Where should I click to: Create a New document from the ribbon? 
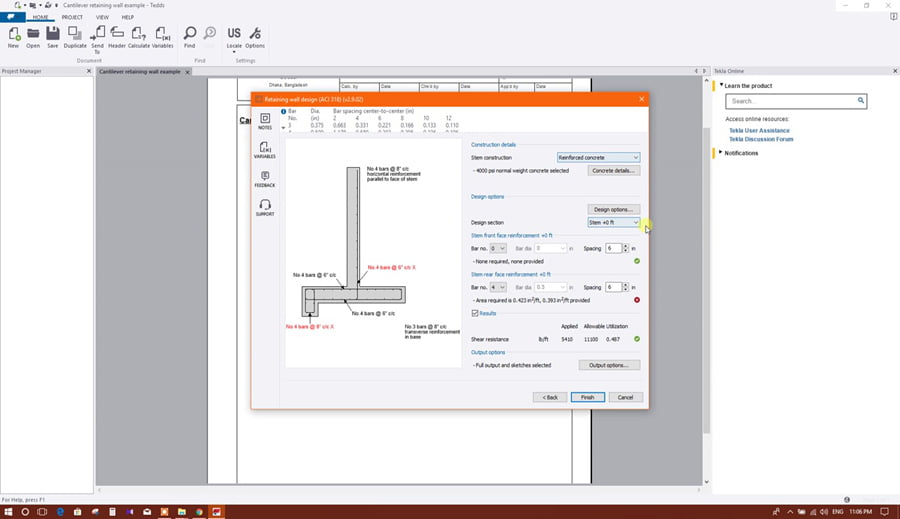click(x=13, y=37)
